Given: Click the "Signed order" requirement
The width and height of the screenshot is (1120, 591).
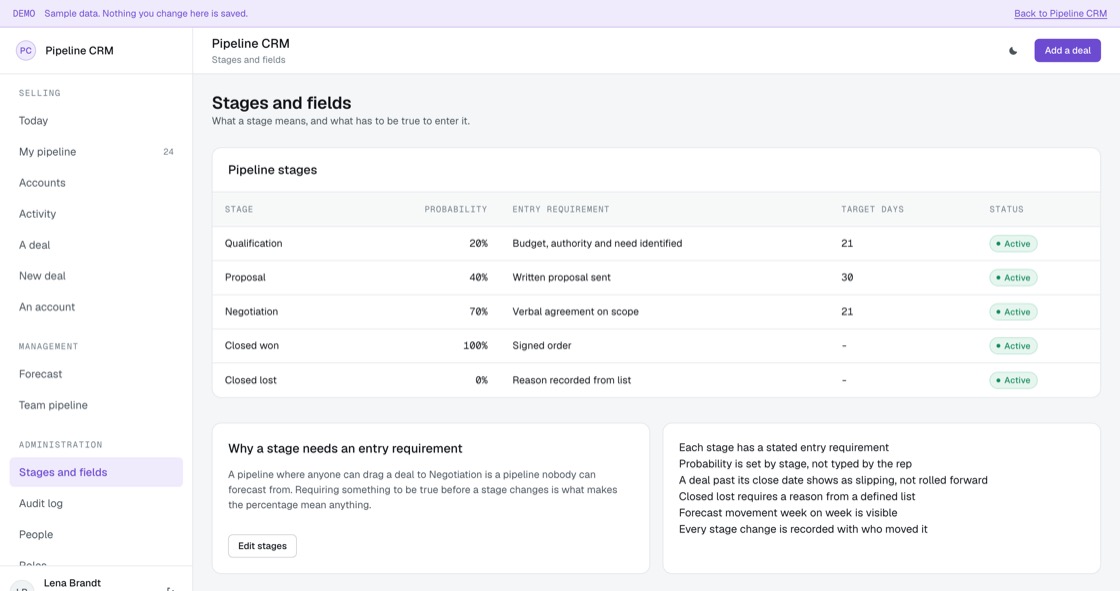Looking at the screenshot, I should [x=542, y=346].
